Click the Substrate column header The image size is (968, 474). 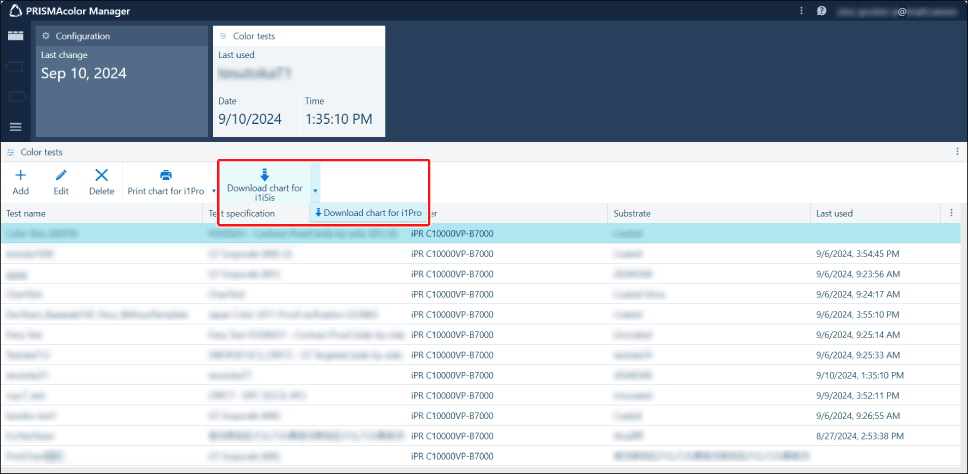[x=633, y=213]
